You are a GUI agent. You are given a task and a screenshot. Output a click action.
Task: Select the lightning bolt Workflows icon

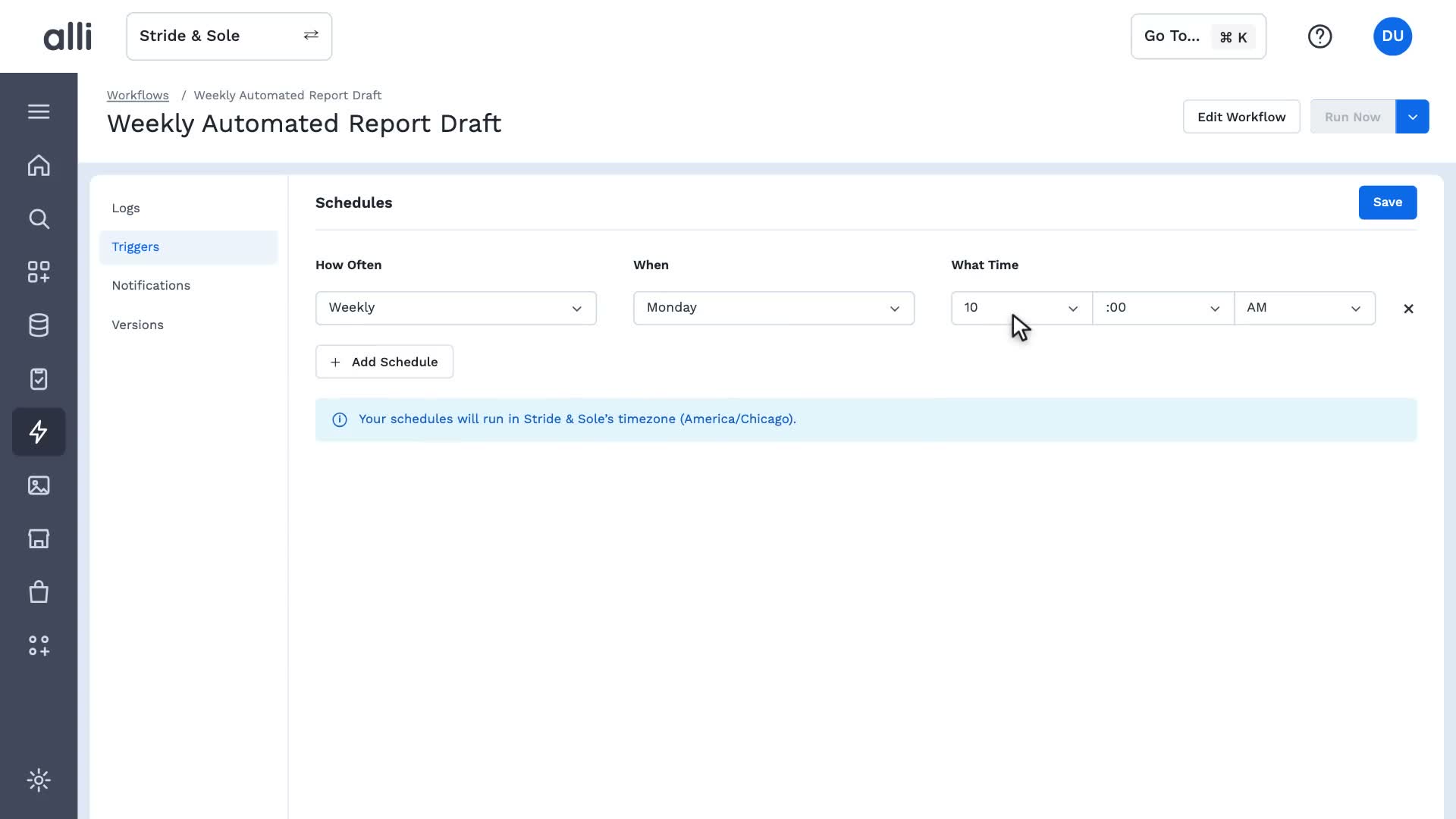point(39,432)
